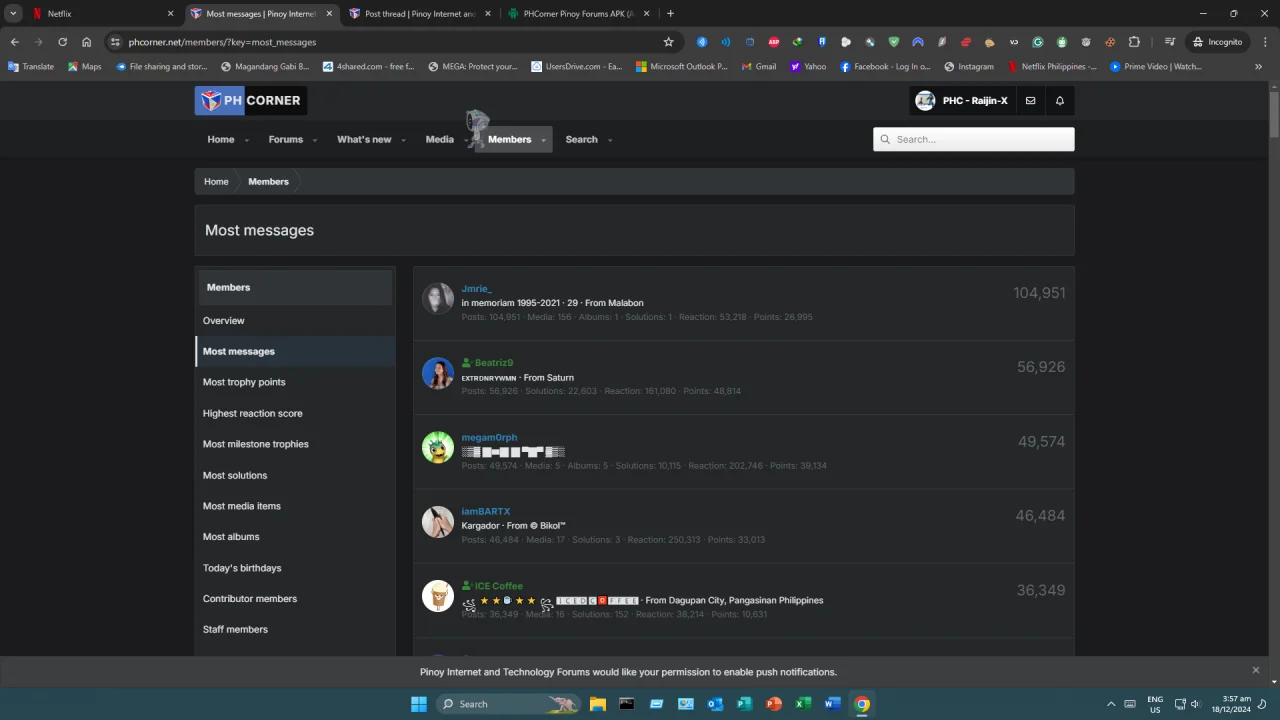The height and width of the screenshot is (720, 1280).
Task: View site information icon in address bar
Action: pos(115,42)
